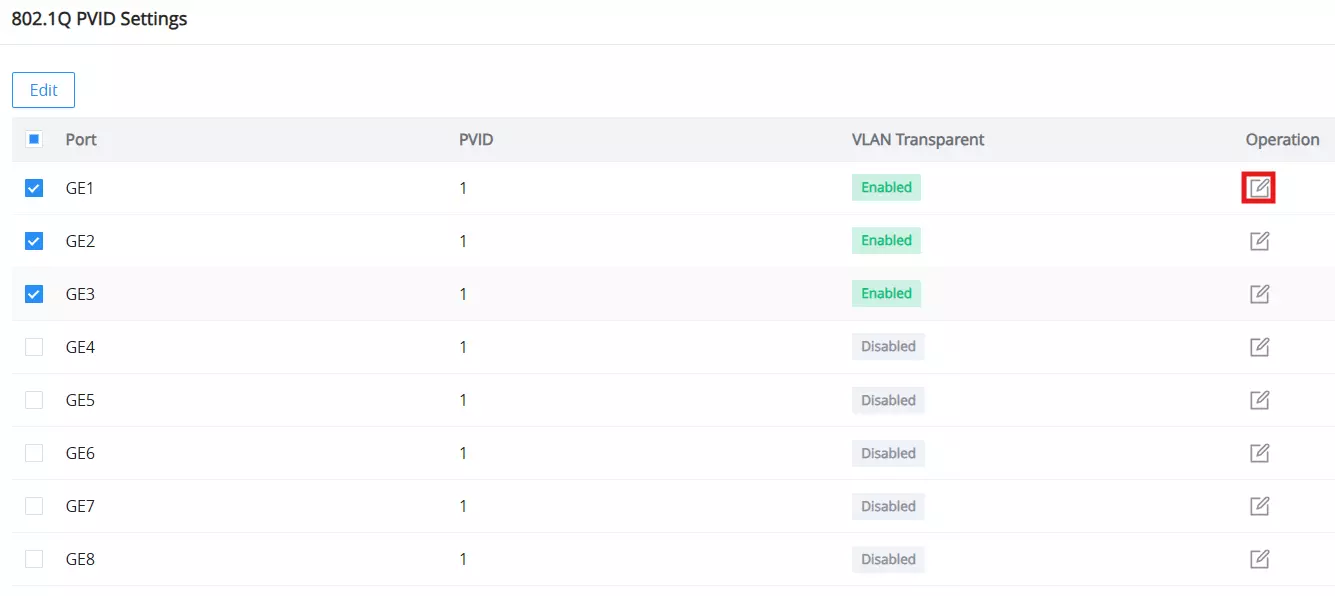Enable the GE8 row checkbox
The width and height of the screenshot is (1335, 596).
tap(34, 559)
